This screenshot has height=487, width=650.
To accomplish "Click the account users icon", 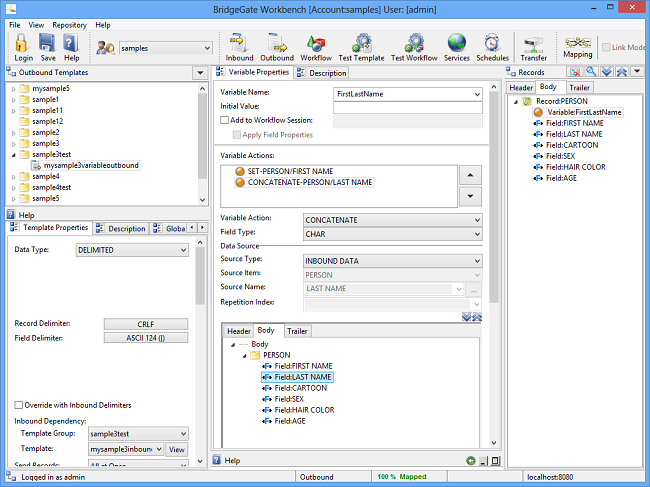I will click(105, 48).
